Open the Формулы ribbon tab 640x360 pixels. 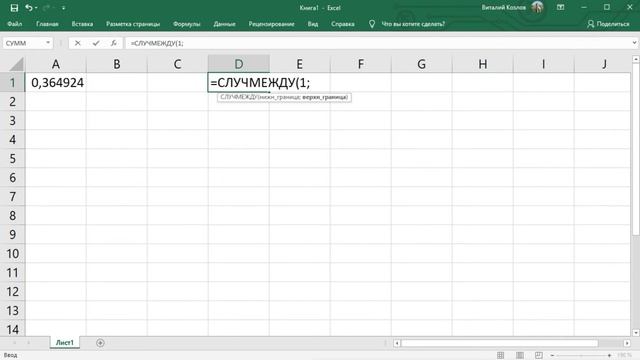(187, 24)
